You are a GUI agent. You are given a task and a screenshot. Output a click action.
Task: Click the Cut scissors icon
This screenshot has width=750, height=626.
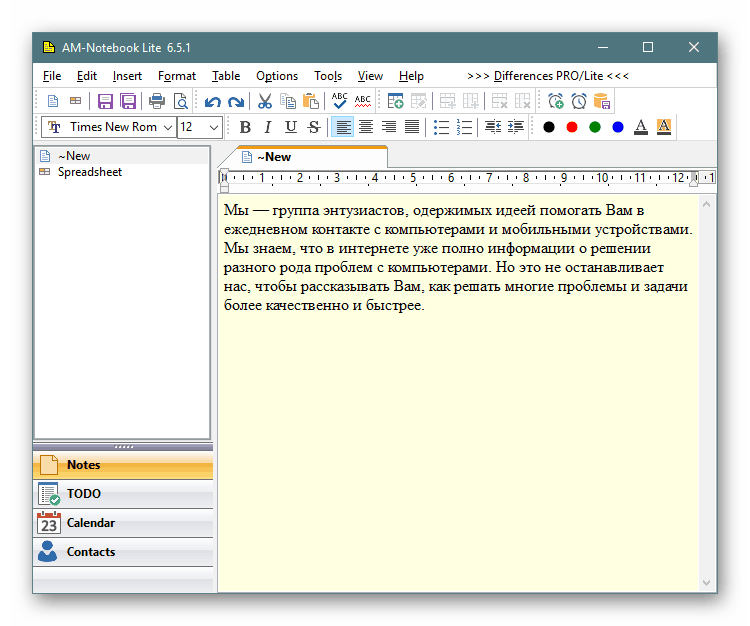click(265, 101)
